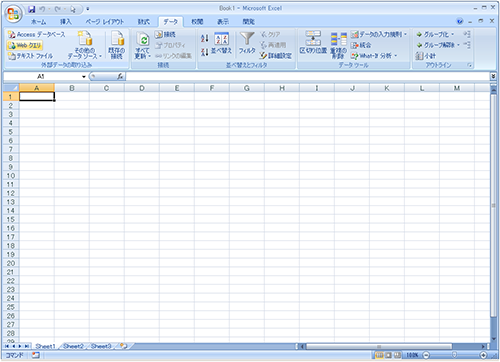The width and height of the screenshot is (500, 362).
Task: Open the Text to Columns tool
Action: click(x=313, y=43)
